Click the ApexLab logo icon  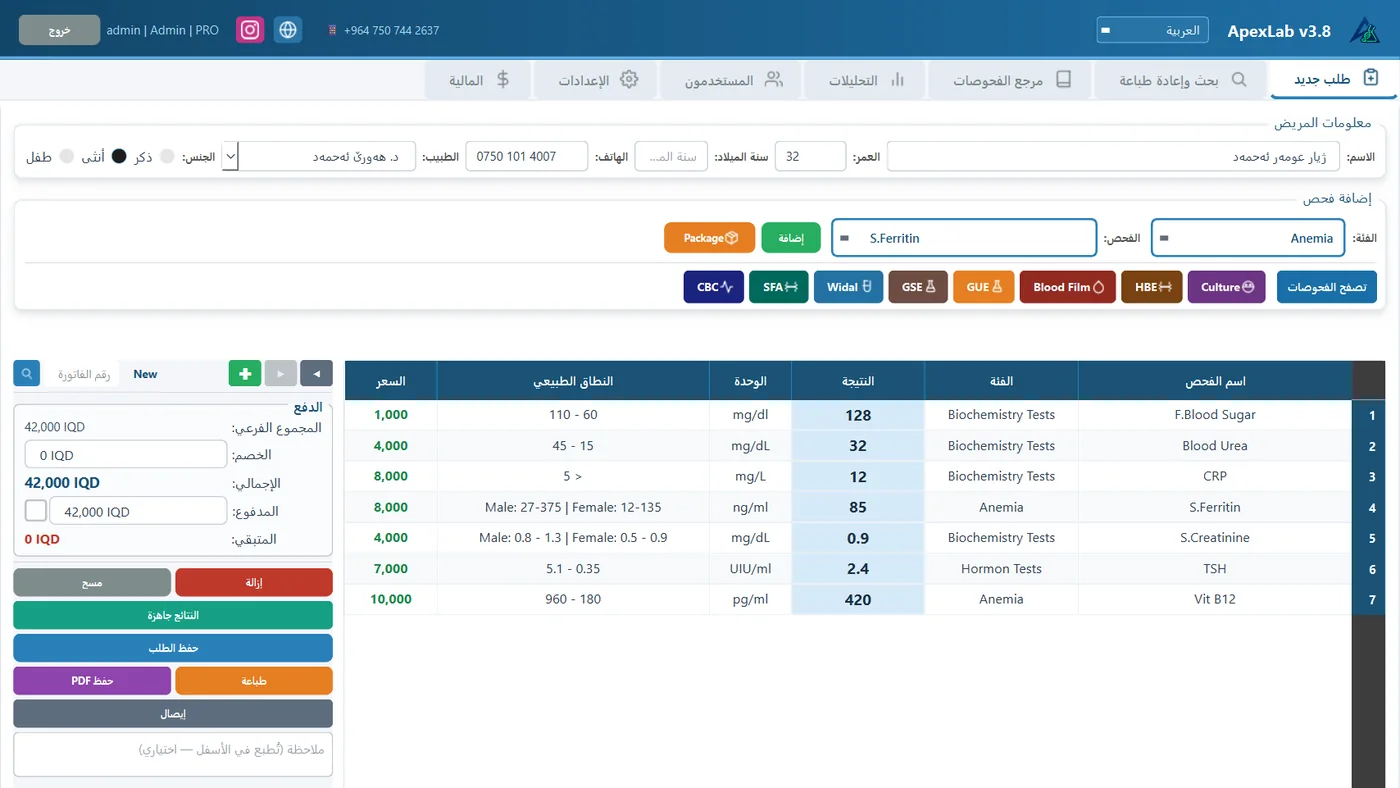tap(1364, 31)
